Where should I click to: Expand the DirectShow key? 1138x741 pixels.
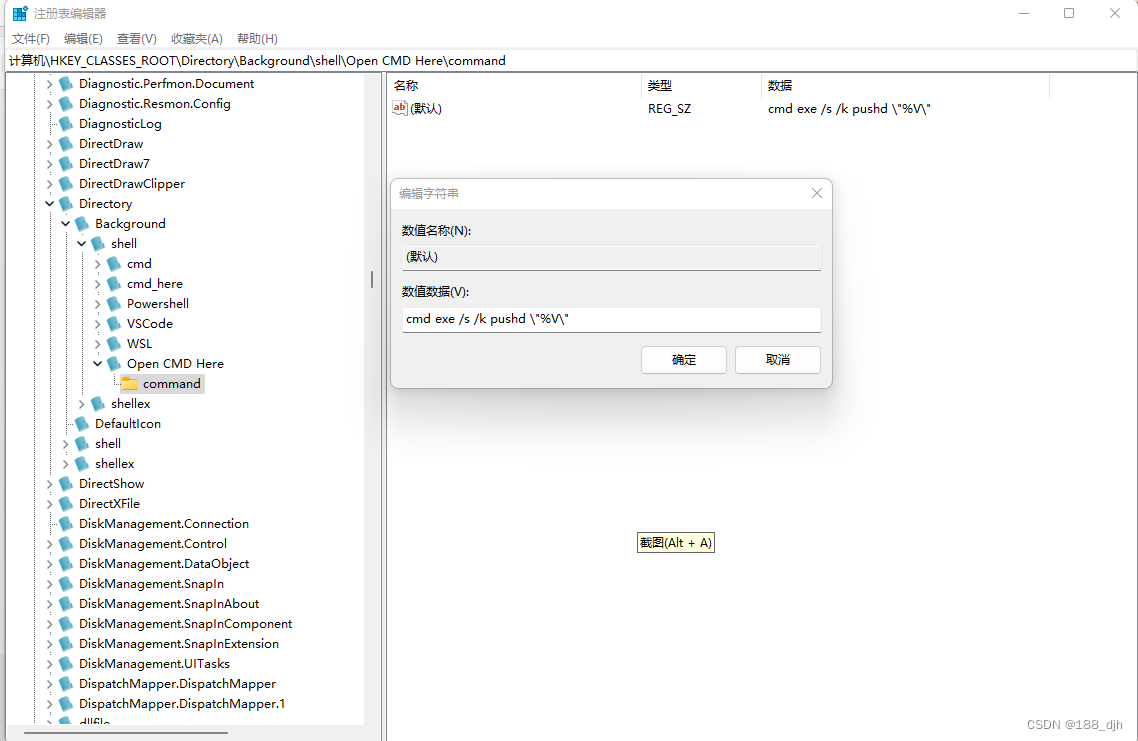pyautogui.click(x=49, y=483)
